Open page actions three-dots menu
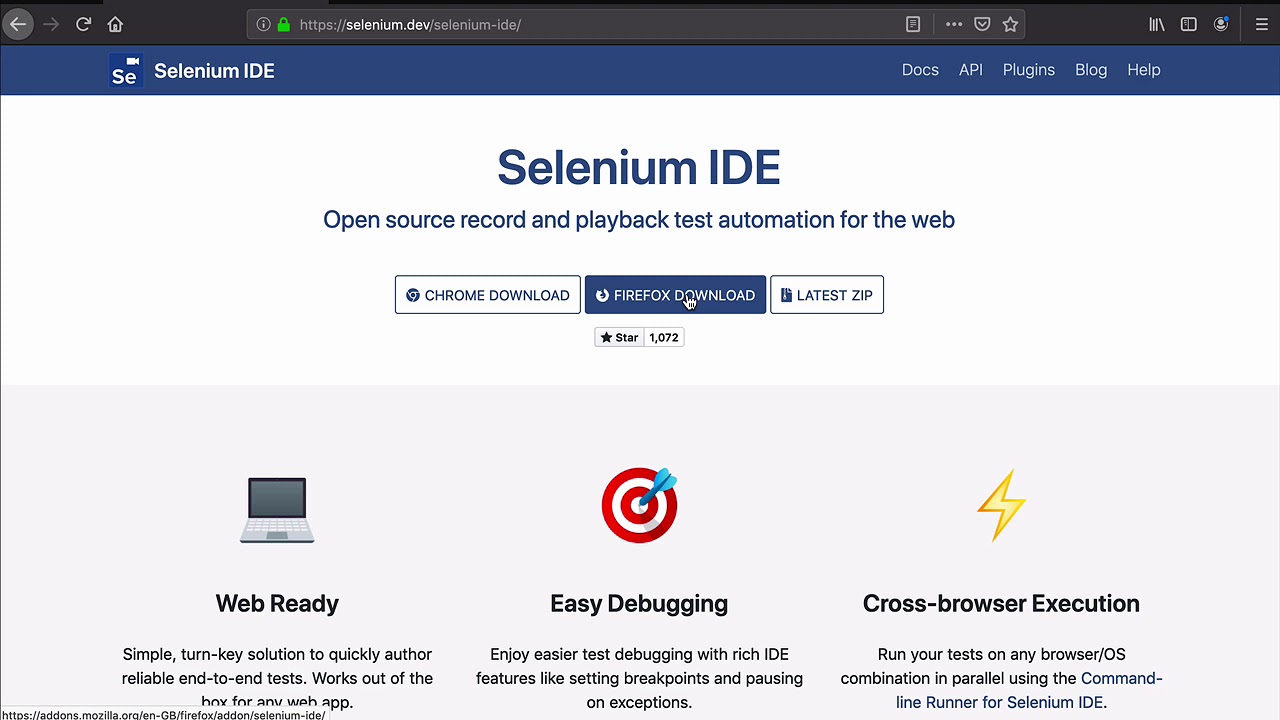This screenshot has height=720, width=1280. point(954,24)
